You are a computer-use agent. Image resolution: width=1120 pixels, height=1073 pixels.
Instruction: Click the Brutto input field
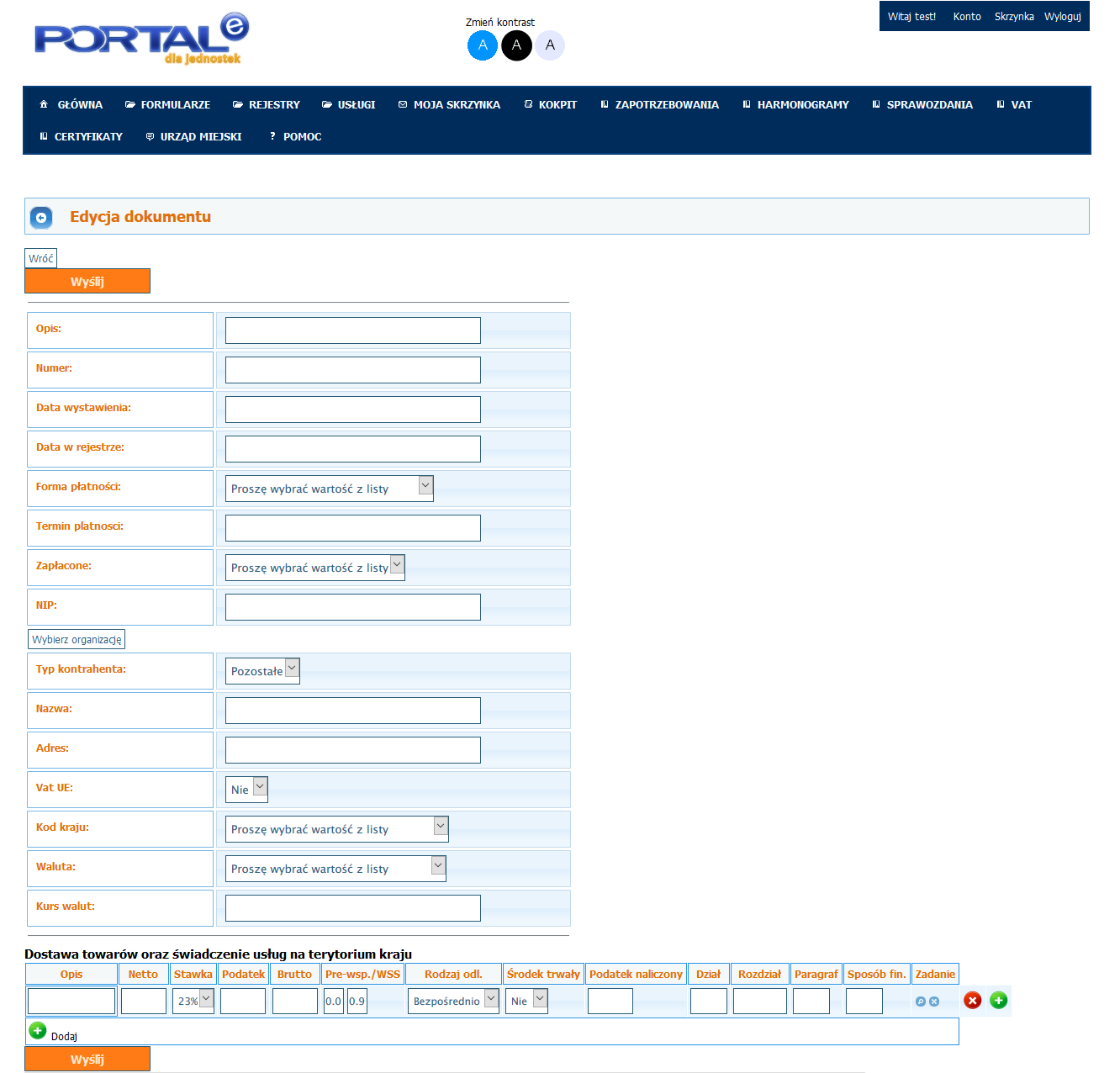pyautogui.click(x=295, y=1001)
